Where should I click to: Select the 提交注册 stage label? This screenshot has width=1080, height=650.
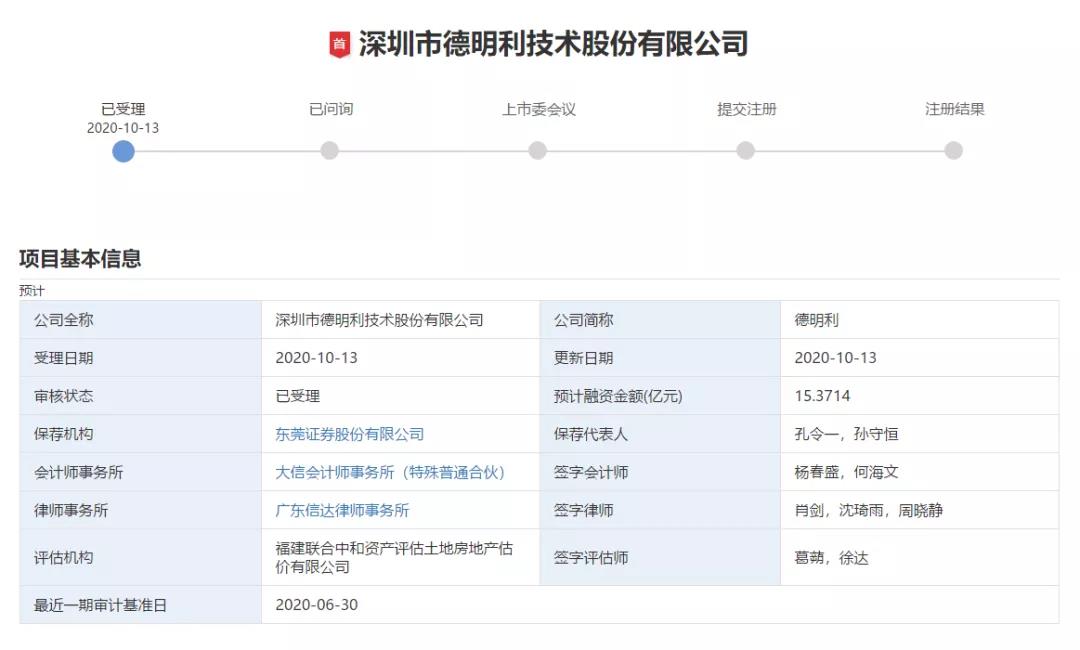(x=744, y=111)
